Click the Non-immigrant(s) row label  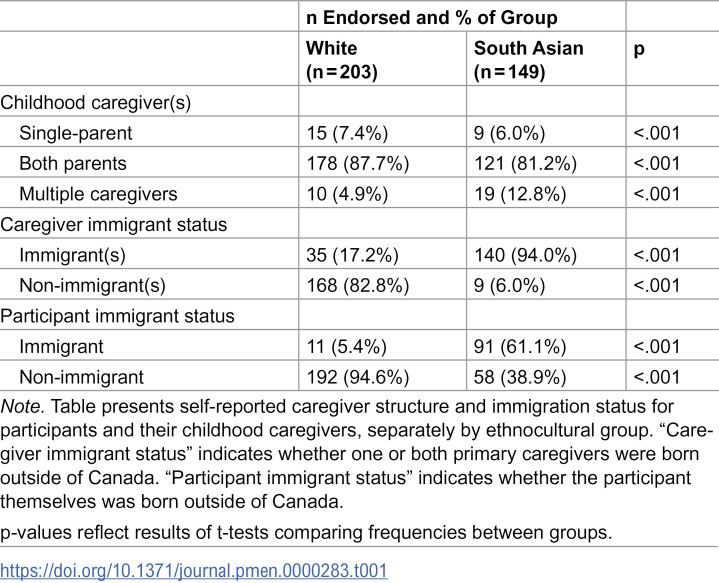tap(92, 286)
